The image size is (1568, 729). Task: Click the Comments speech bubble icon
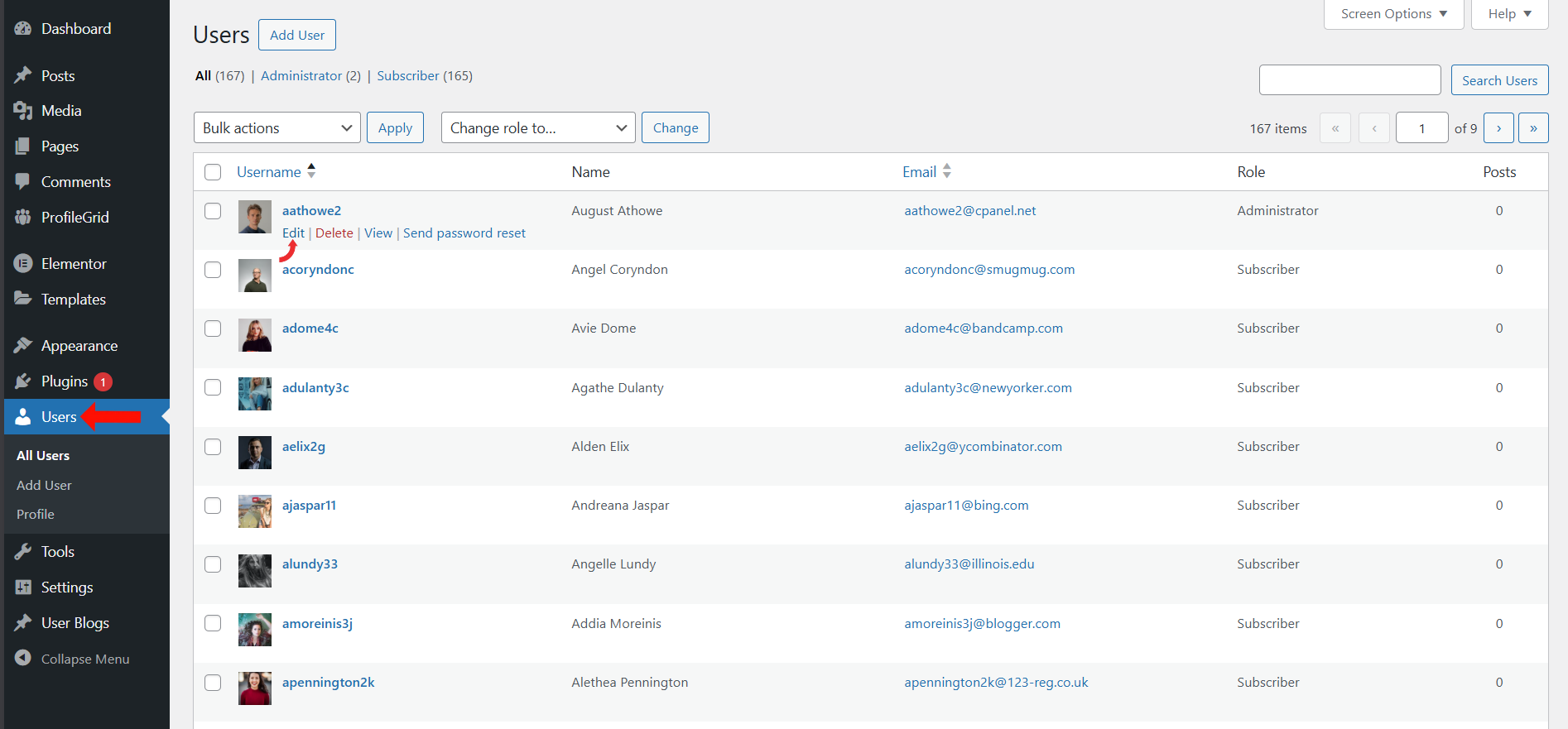click(23, 182)
